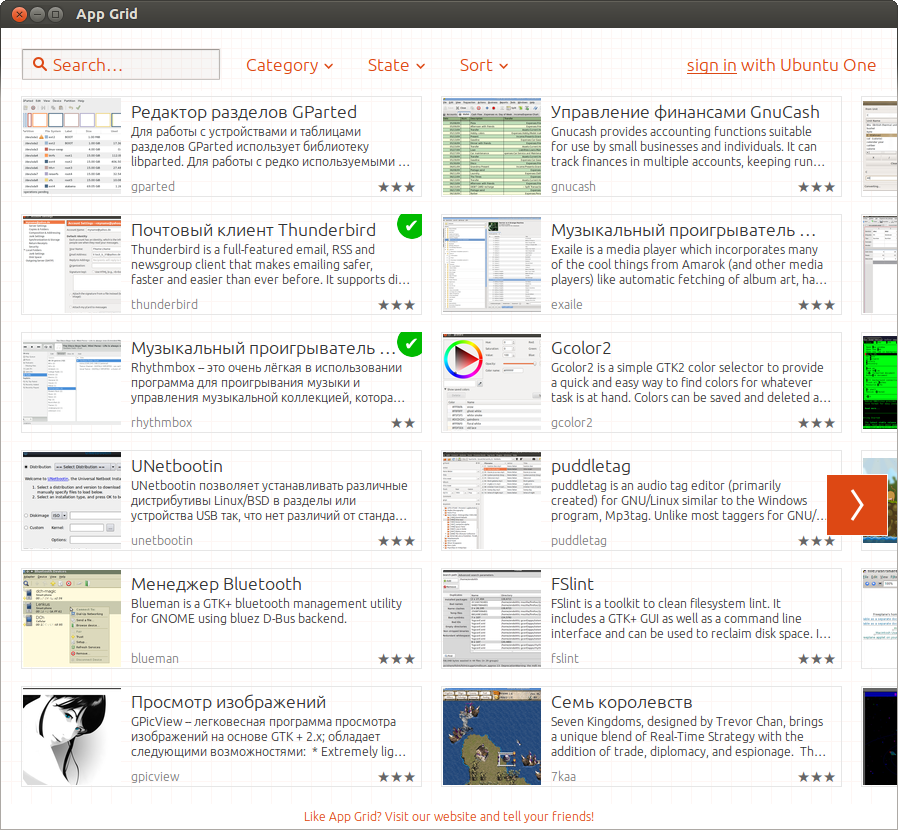Open the Rhythmbox screenshot thumbnail
898x830 pixels.
[x=72, y=383]
